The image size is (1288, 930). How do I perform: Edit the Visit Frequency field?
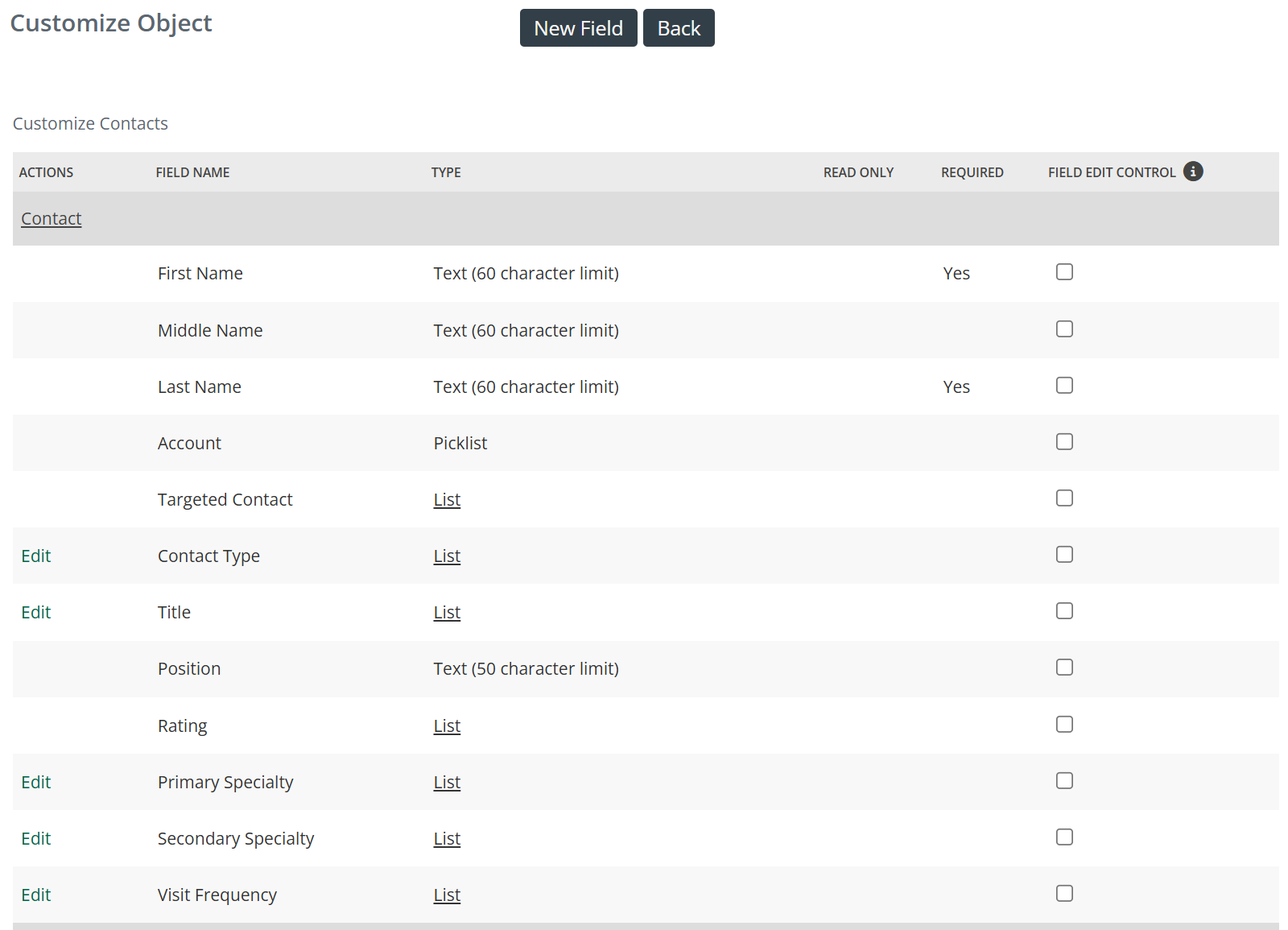pos(36,895)
